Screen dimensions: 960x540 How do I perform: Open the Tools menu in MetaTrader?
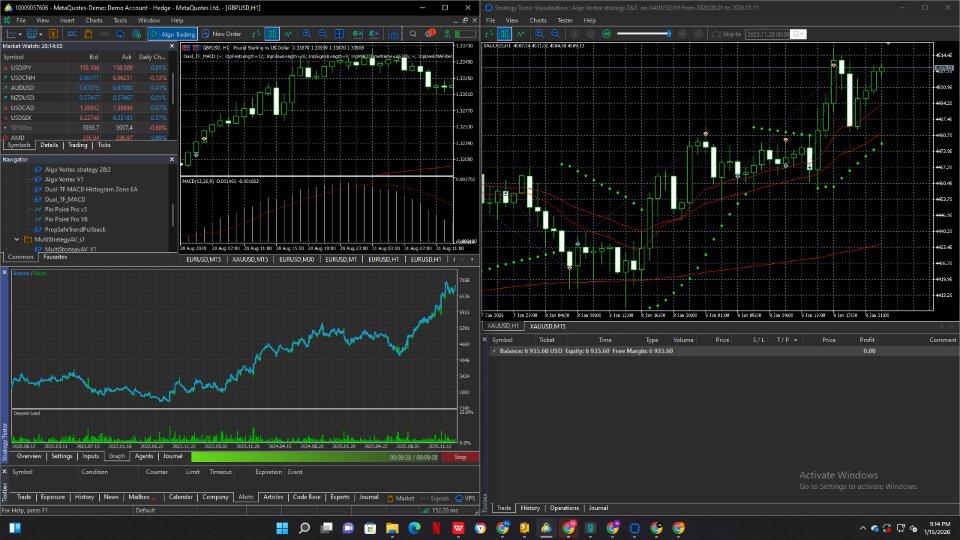pos(120,20)
